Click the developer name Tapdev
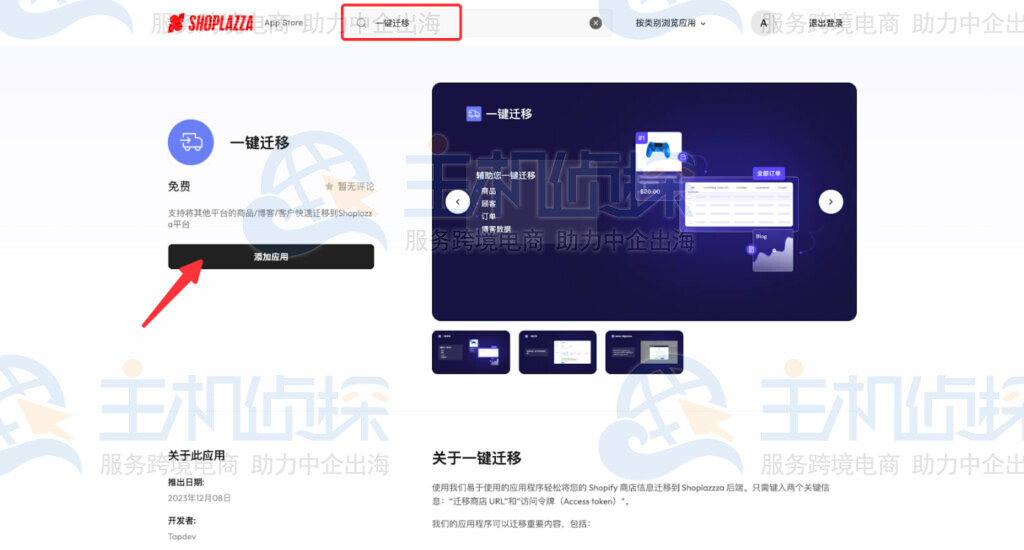Screen dimensions: 1024x550 [182, 536]
